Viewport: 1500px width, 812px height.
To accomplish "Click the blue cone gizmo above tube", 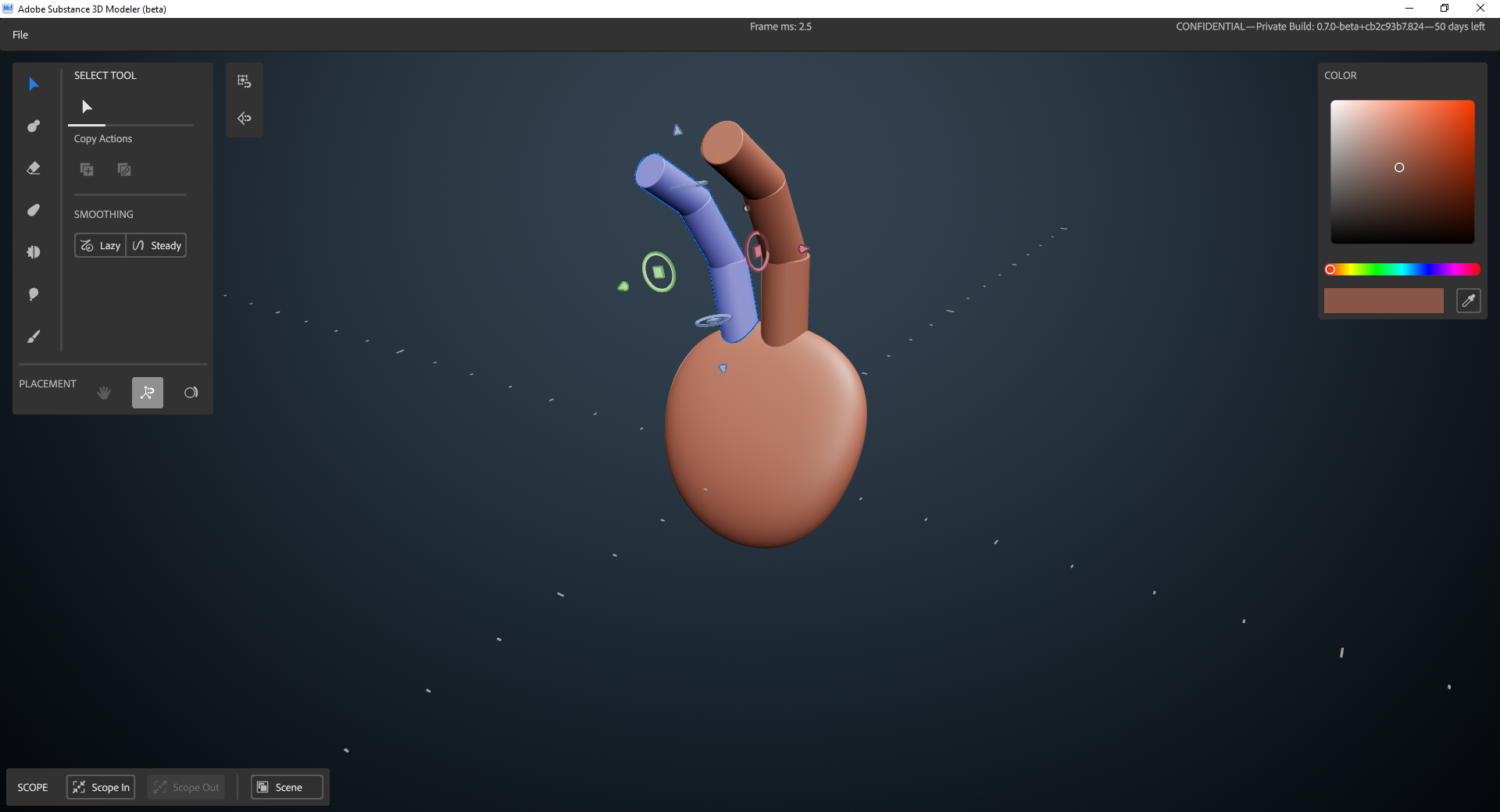I will pyautogui.click(x=677, y=130).
